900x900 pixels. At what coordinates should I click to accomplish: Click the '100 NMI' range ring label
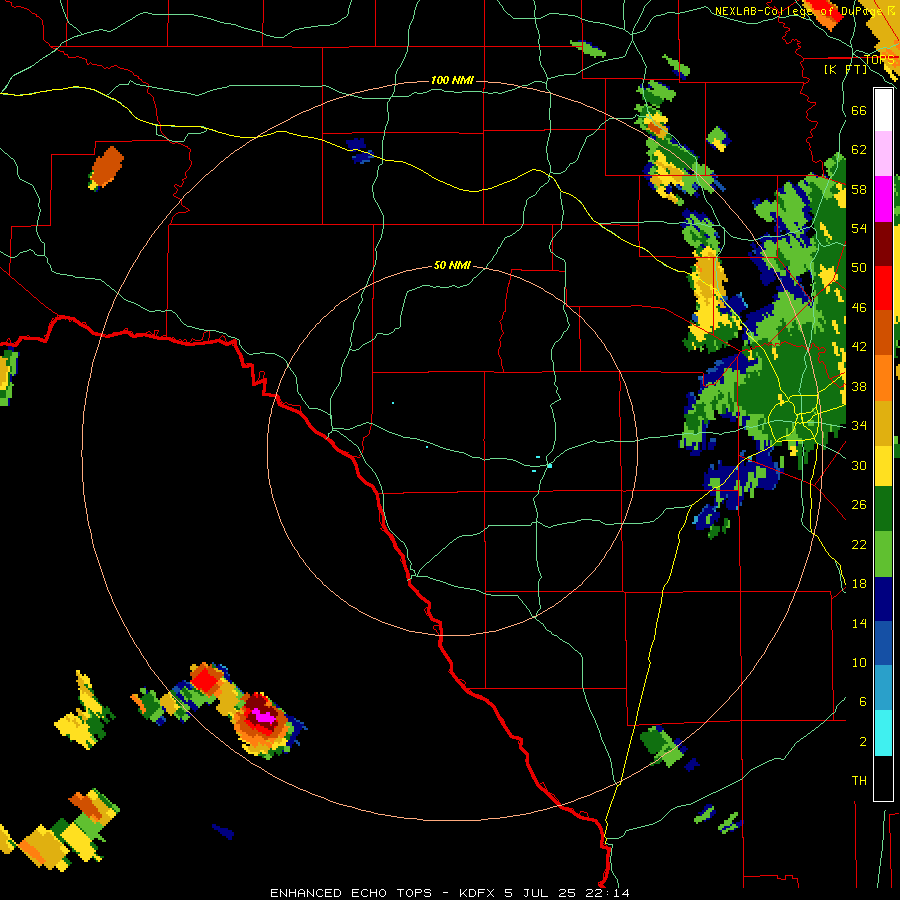[x=452, y=80]
